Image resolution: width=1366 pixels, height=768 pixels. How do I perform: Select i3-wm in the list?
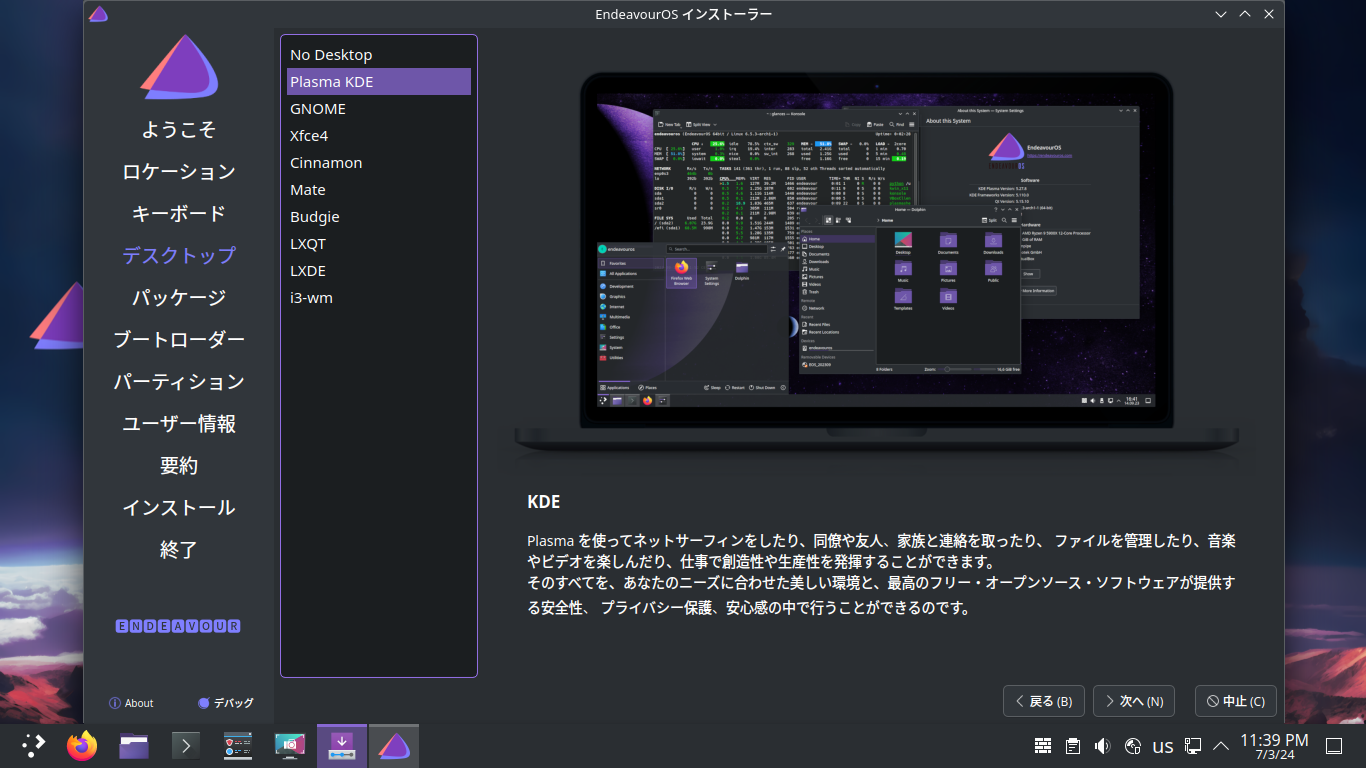click(379, 298)
